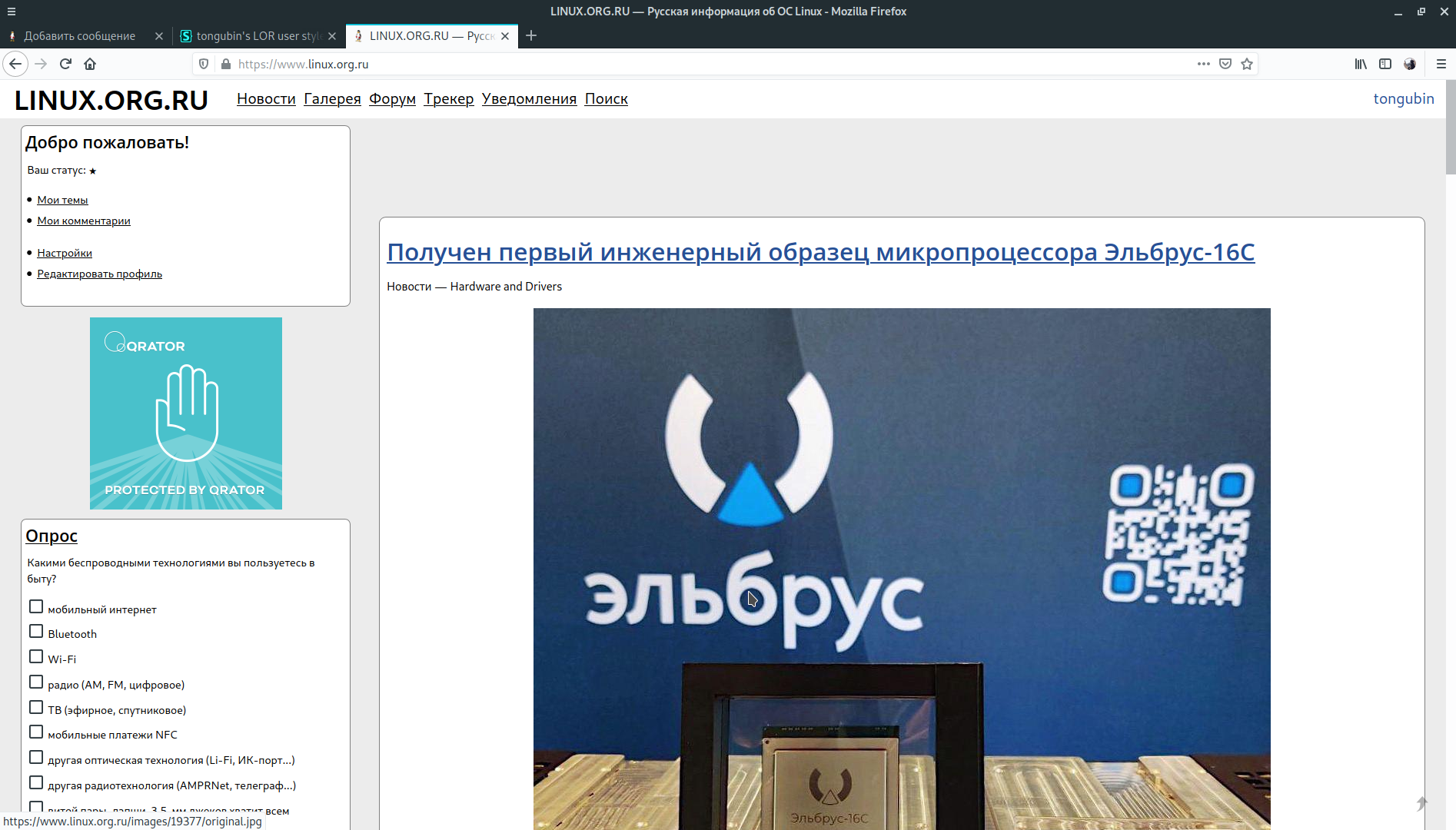1456x830 pixels.
Task: Click the Forward navigation arrow
Action: pos(41,64)
